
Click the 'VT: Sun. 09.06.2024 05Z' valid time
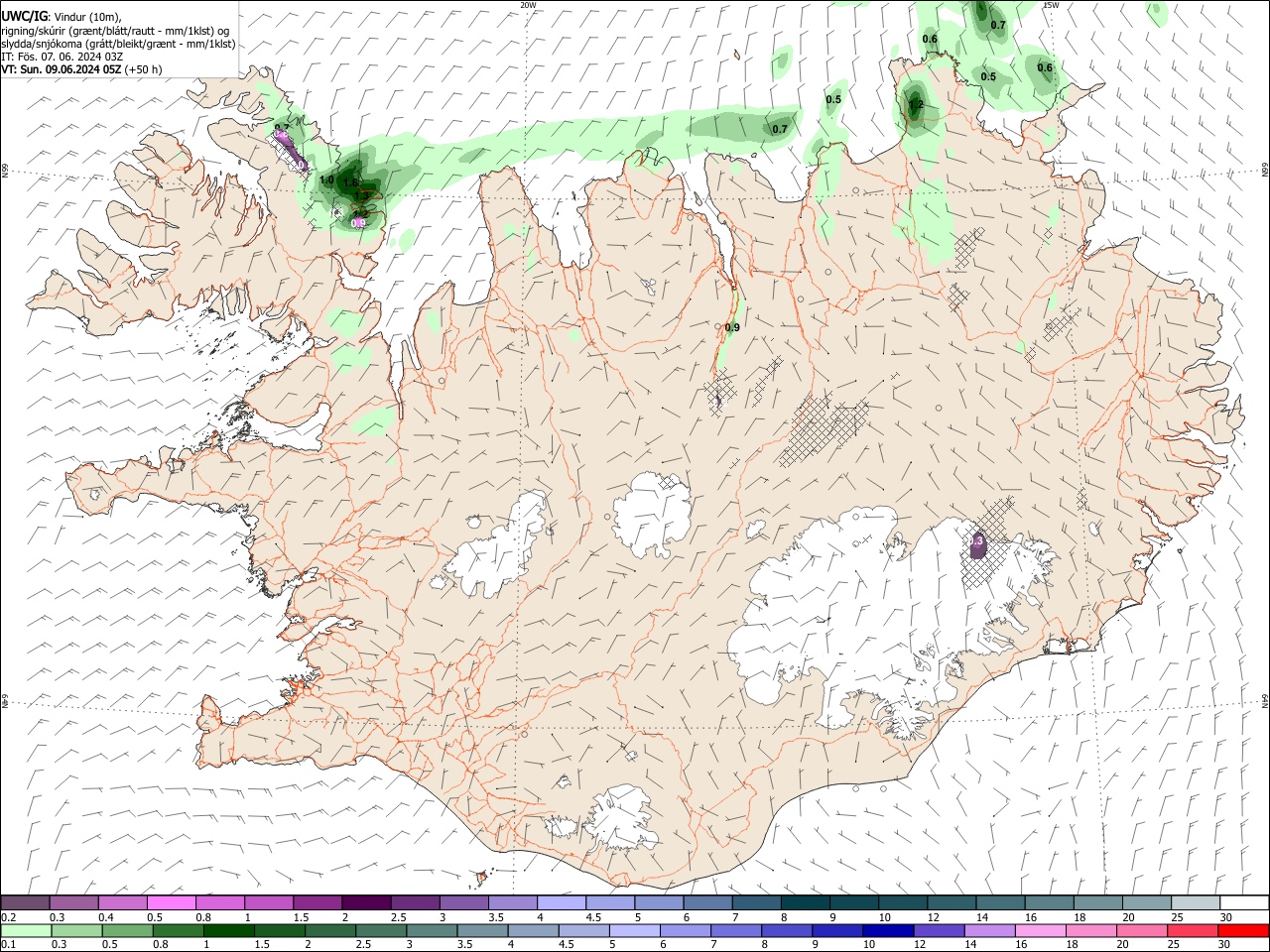62,69
